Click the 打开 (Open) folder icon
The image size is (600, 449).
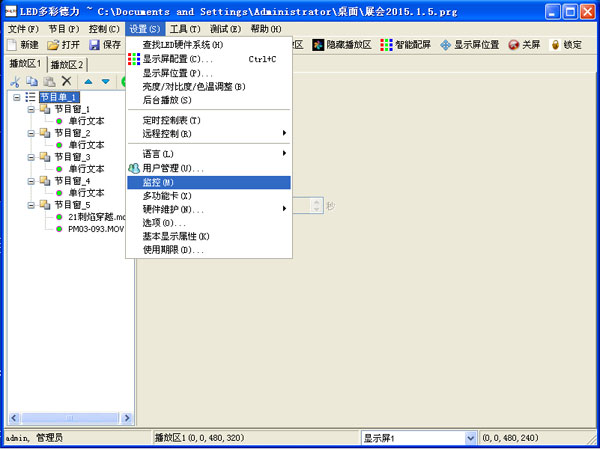pyautogui.click(x=54, y=45)
